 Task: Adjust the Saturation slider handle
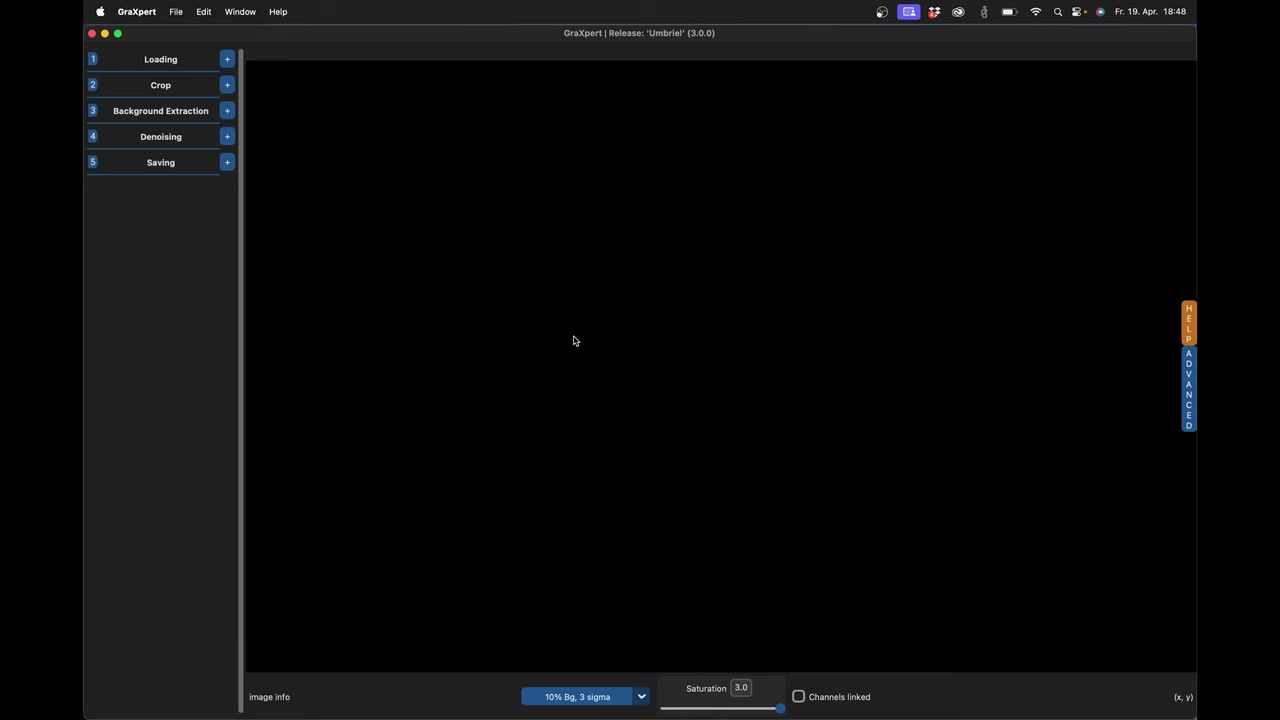coord(780,709)
